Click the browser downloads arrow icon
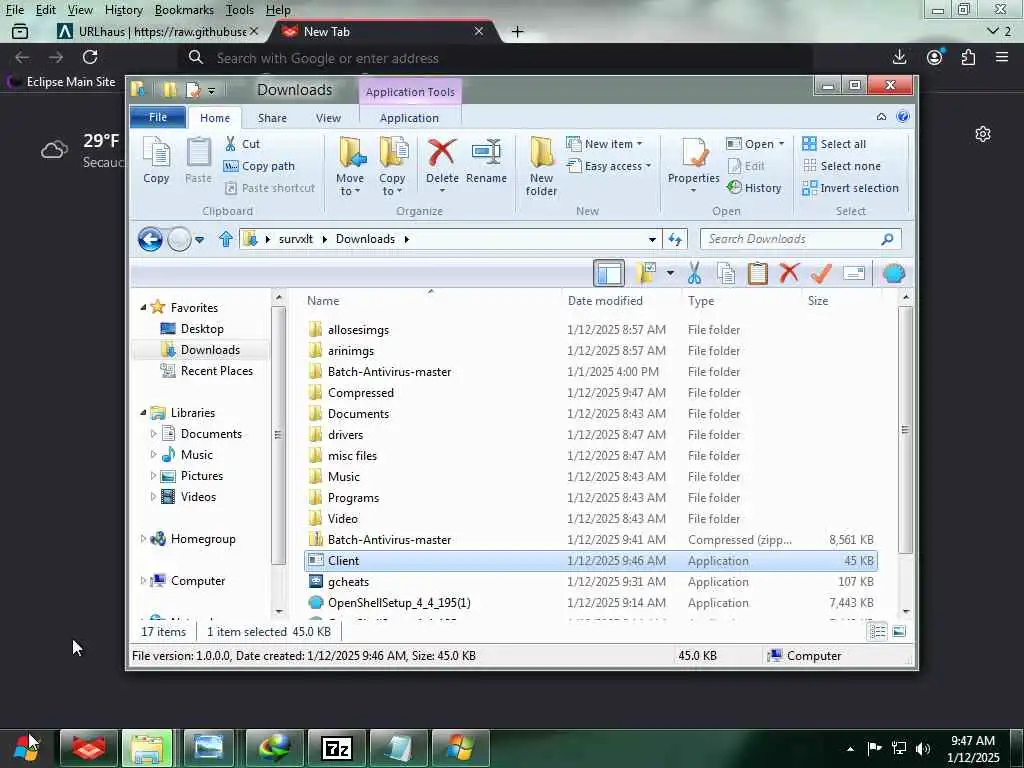 click(899, 57)
